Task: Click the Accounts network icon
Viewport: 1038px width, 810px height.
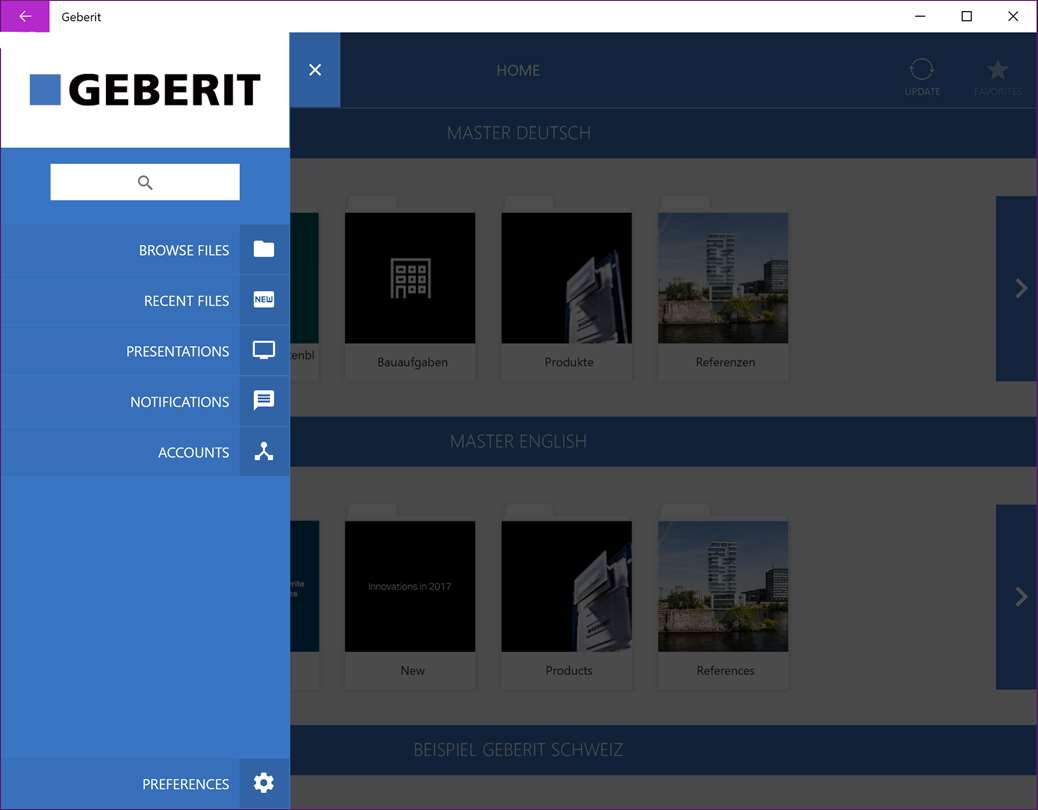Action: (x=264, y=451)
